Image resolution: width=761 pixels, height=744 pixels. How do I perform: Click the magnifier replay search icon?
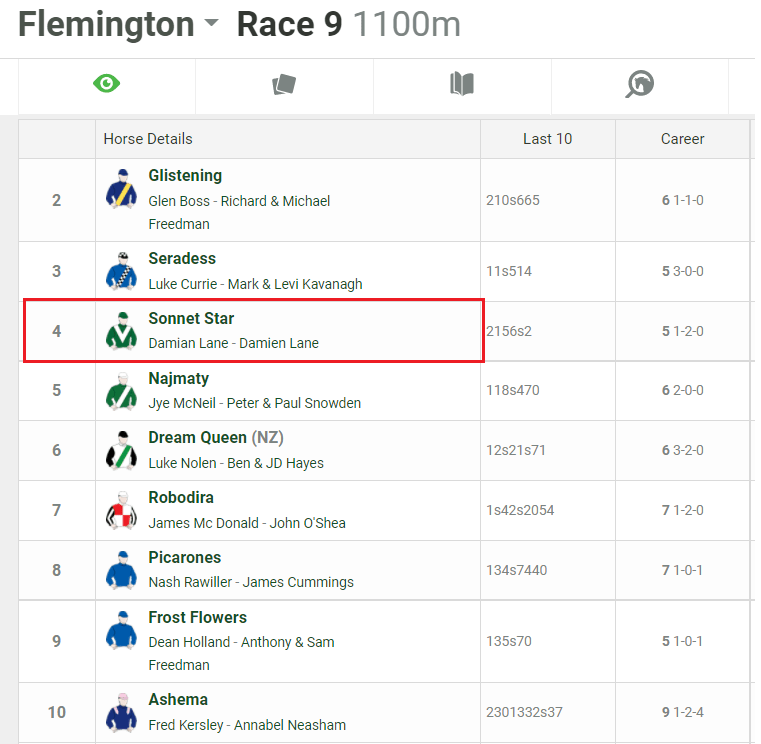pyautogui.click(x=639, y=84)
